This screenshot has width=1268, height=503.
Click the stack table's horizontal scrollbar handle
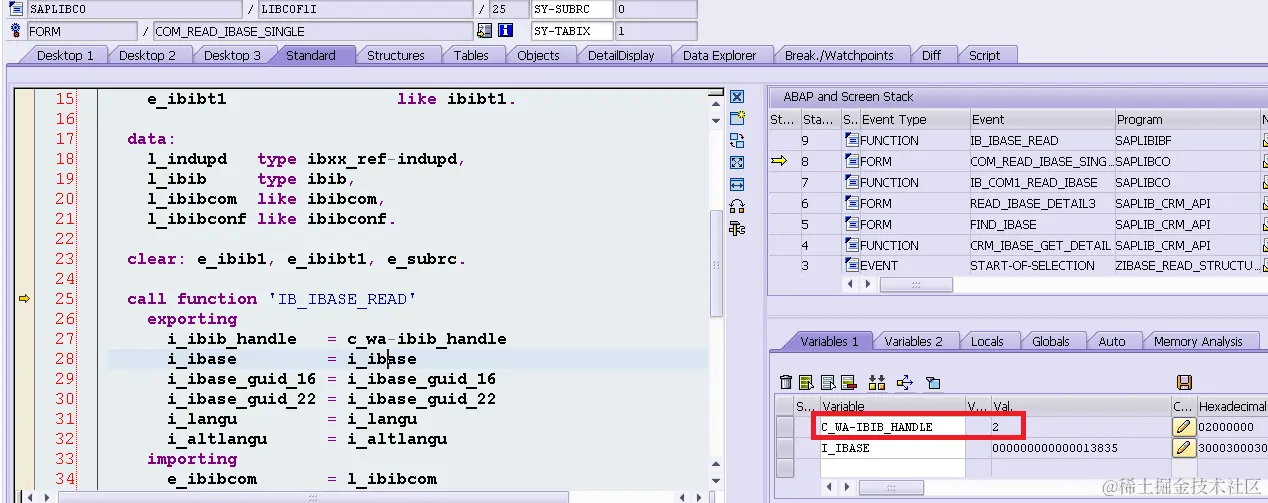tap(916, 285)
